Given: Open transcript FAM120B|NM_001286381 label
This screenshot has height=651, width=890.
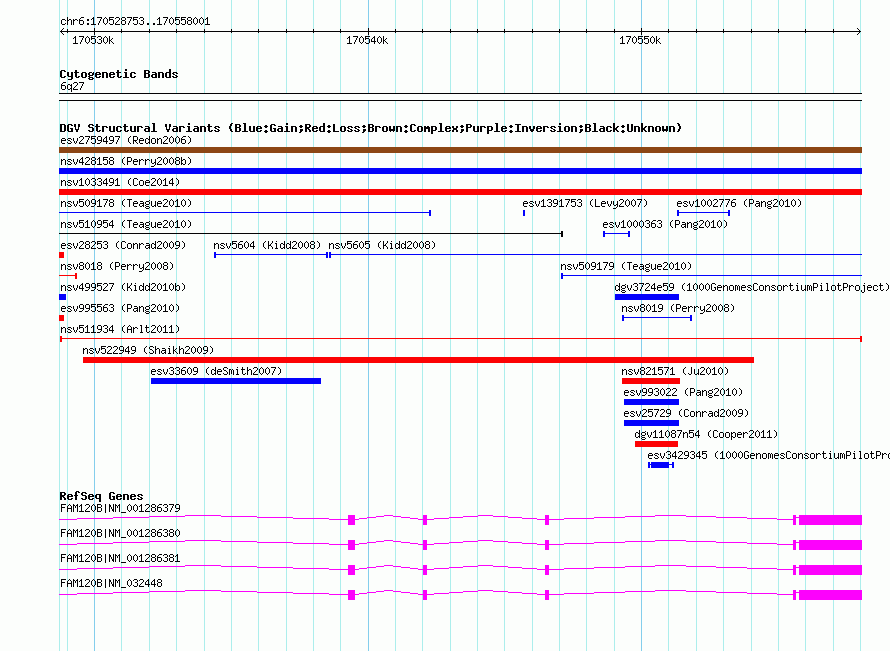Looking at the screenshot, I should pyautogui.click(x=120, y=558).
